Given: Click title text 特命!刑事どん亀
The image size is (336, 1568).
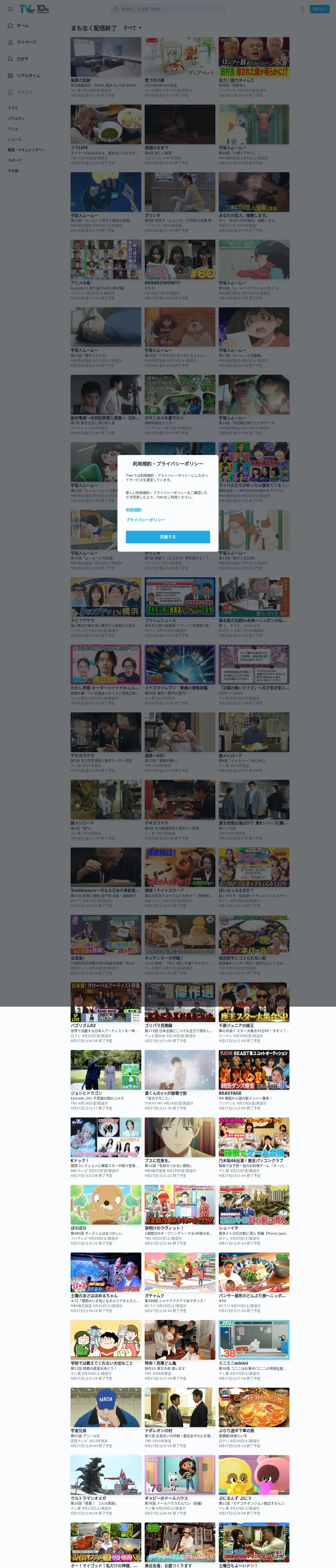Looking at the screenshot, I should click(x=160, y=1363).
